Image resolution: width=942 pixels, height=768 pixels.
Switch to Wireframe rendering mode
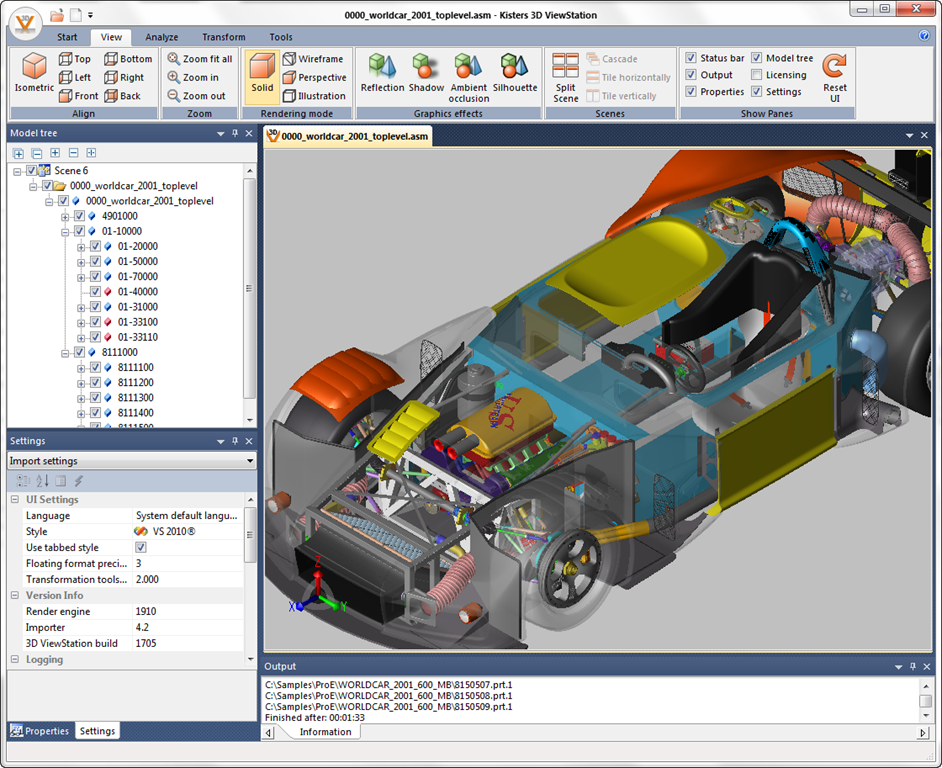pyautogui.click(x=313, y=59)
